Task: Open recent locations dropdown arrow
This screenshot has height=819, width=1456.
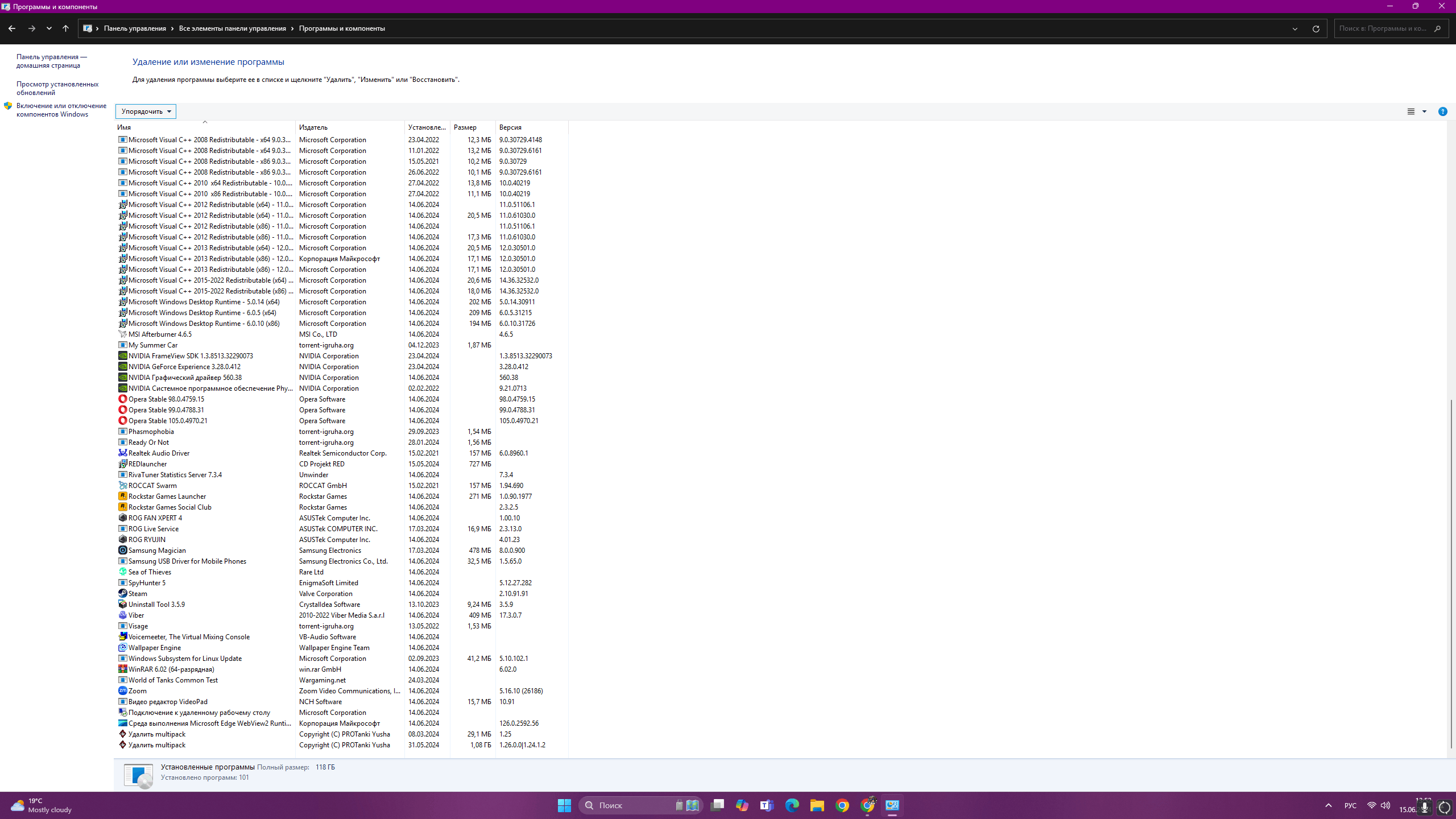Action: (x=49, y=28)
